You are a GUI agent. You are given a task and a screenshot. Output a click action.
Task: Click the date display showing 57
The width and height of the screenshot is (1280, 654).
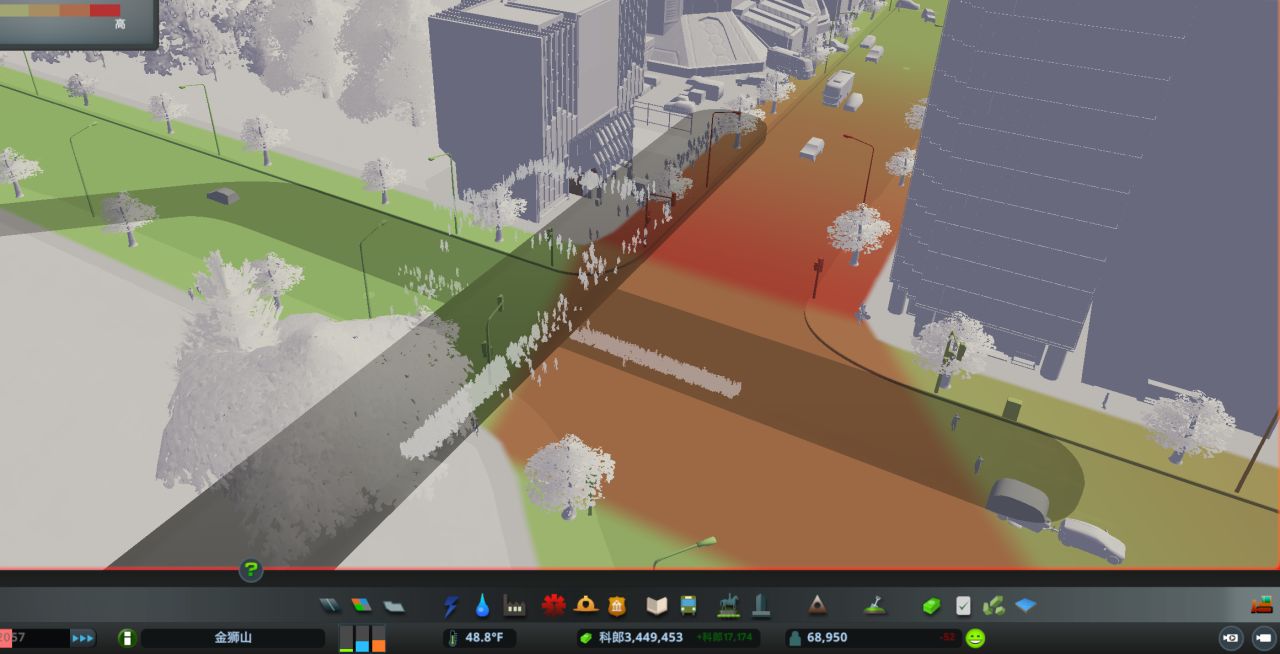point(35,637)
